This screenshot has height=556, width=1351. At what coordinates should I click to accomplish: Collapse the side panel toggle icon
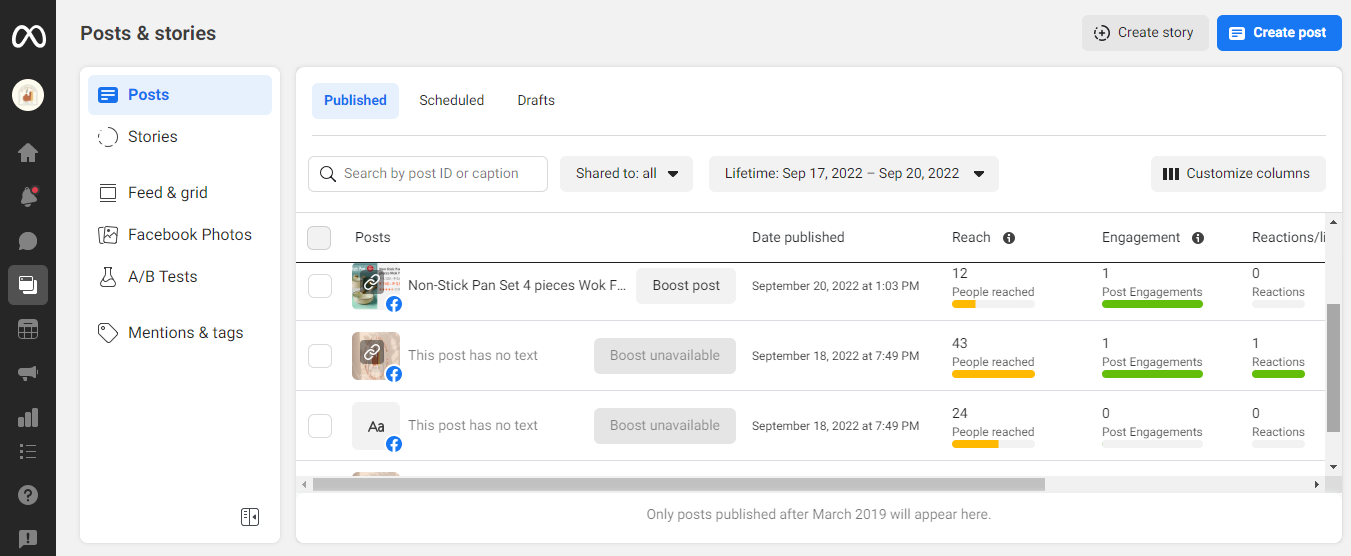[250, 516]
